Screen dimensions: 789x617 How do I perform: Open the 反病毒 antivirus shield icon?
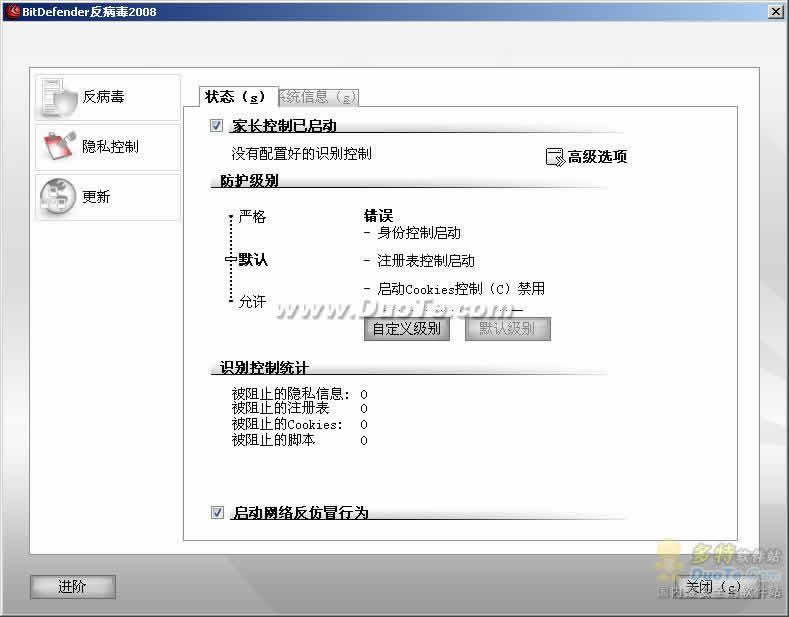[x=59, y=97]
